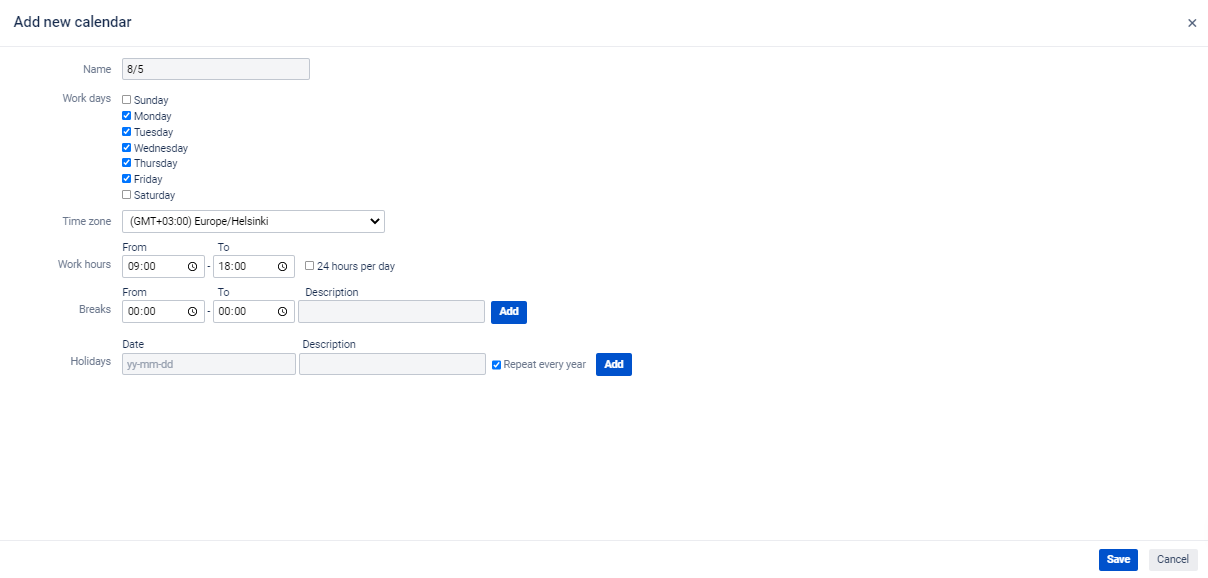This screenshot has height=578, width=1208.
Task: Click the Add button for Breaks
Action: (x=508, y=312)
